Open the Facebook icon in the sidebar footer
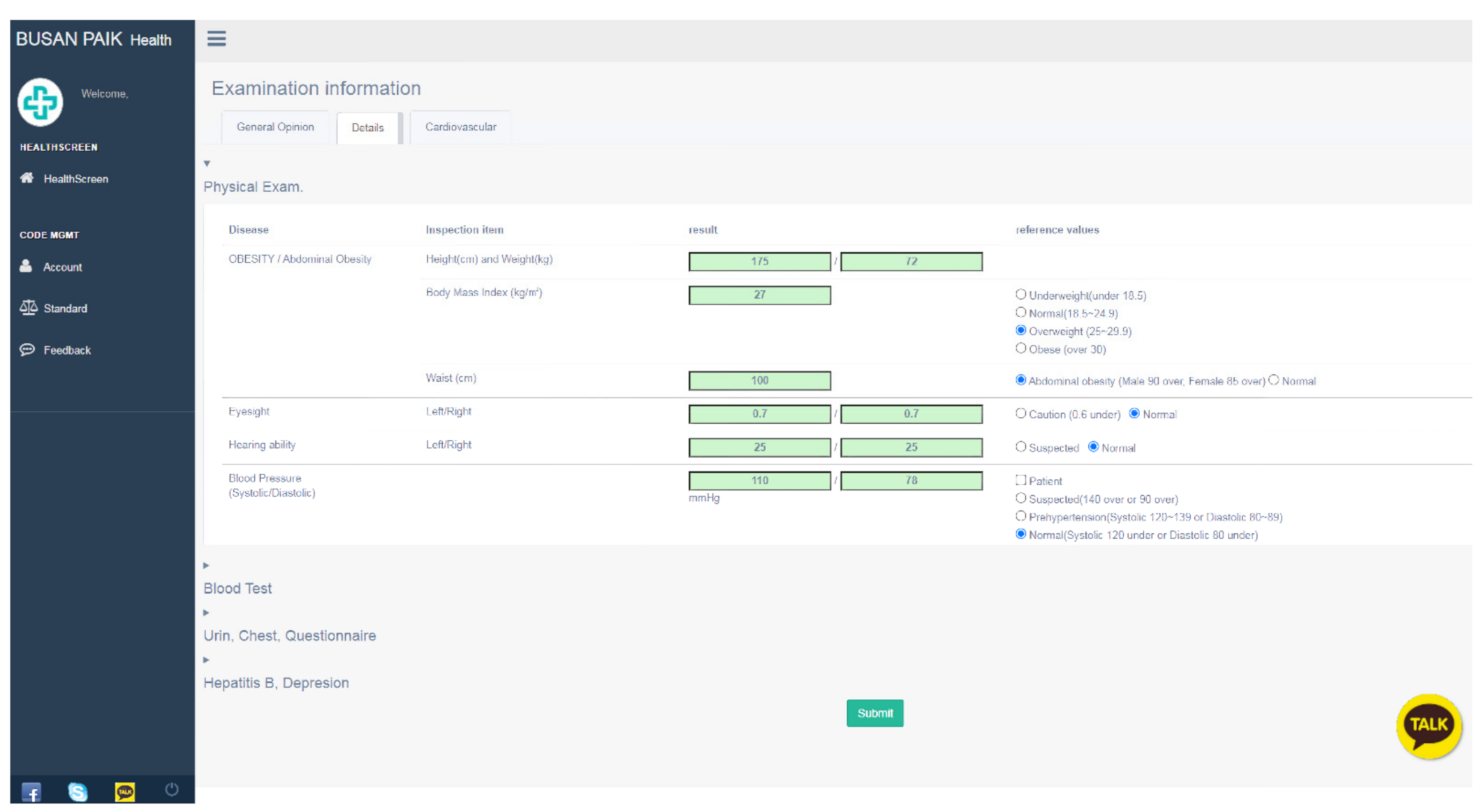Screen dimensions: 1480x812 31,792
